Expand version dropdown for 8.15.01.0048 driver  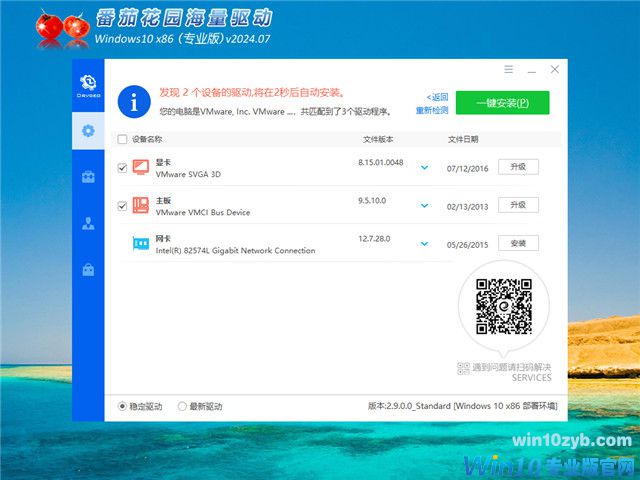tap(424, 167)
